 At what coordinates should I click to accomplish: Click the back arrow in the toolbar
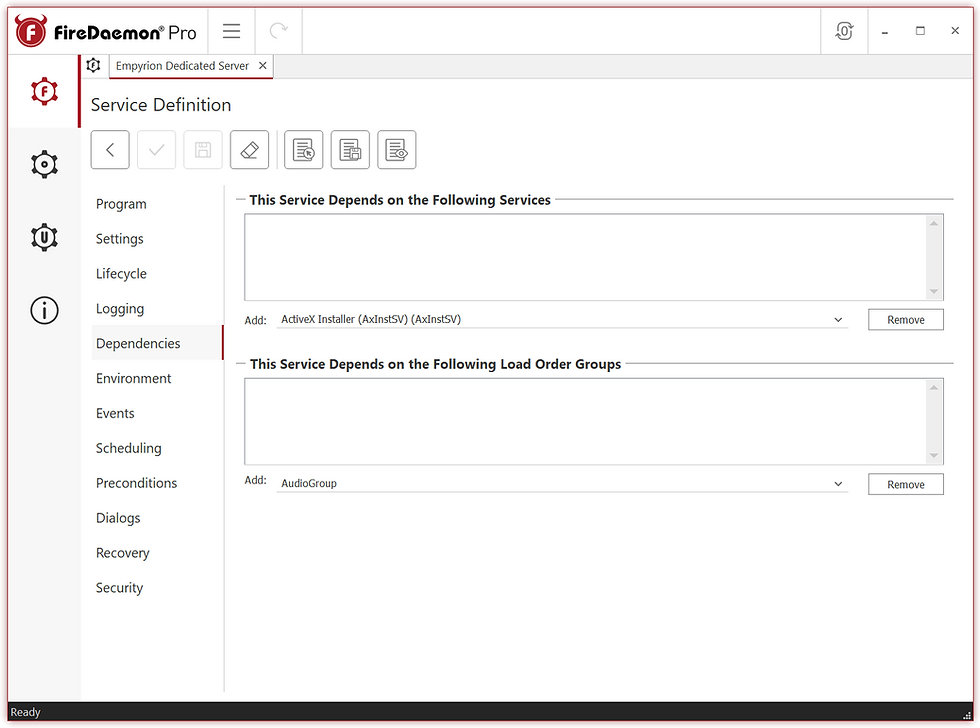point(110,149)
